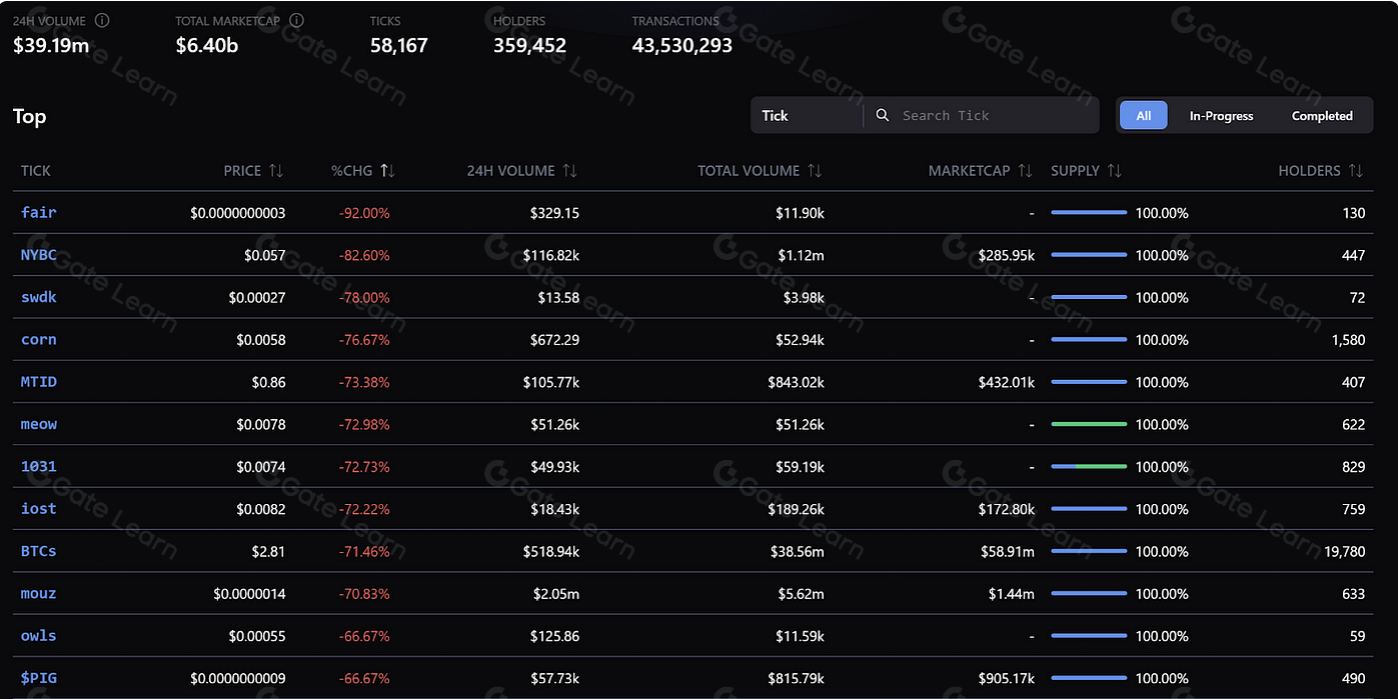The image size is (1398, 699).
Task: Open the Tick search type dropdown
Action: pyautogui.click(x=806, y=115)
